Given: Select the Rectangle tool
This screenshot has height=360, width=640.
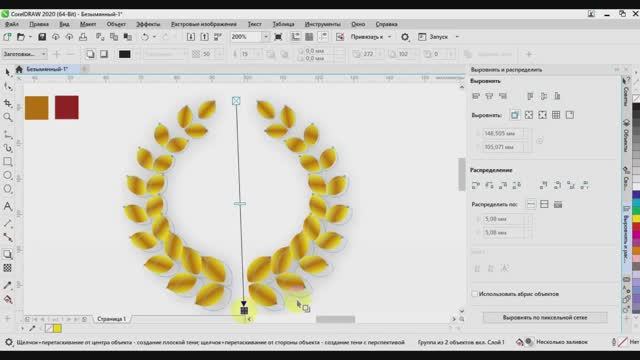Looking at the screenshot, I should [7, 162].
